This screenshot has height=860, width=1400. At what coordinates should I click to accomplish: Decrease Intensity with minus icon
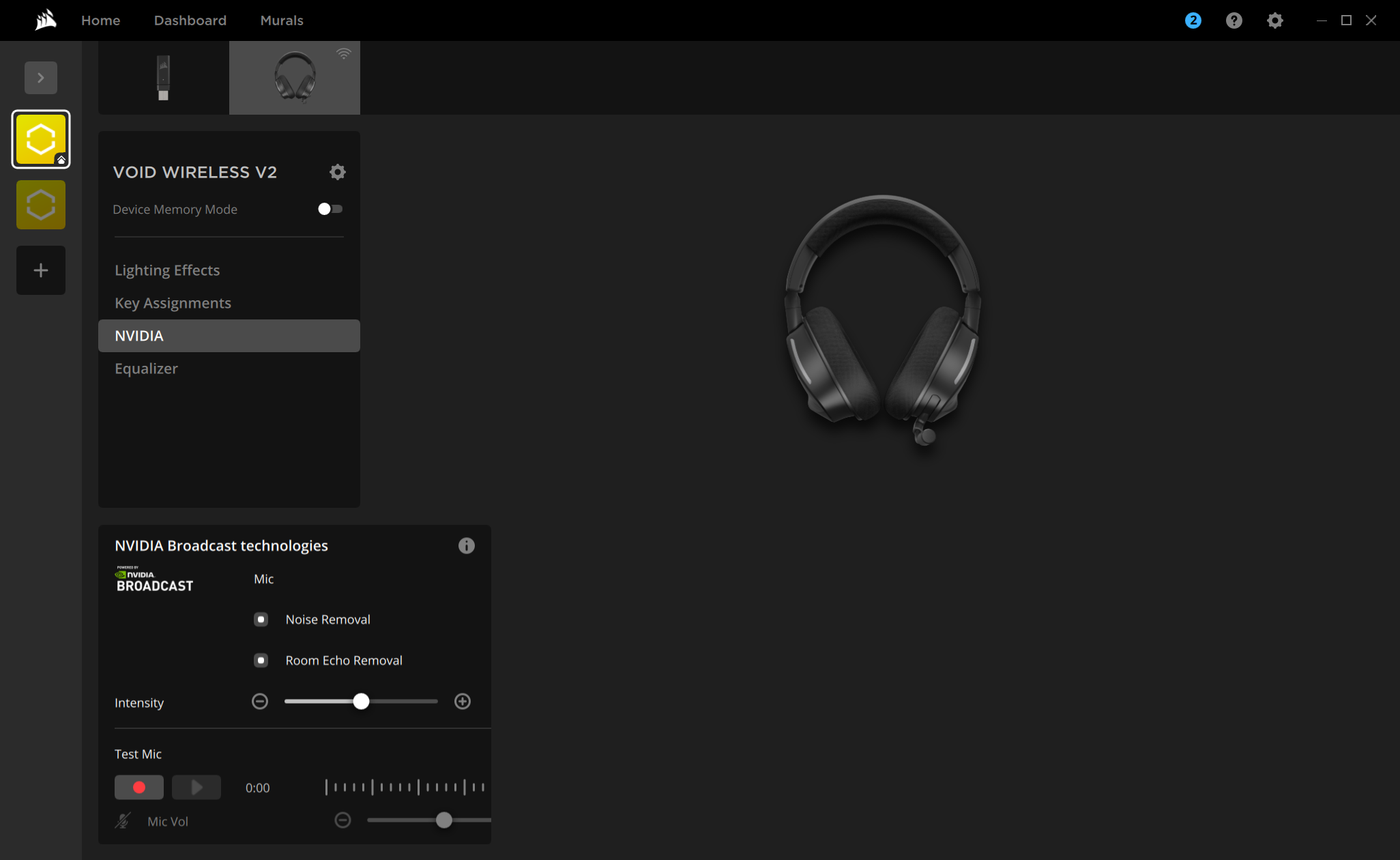(x=260, y=701)
